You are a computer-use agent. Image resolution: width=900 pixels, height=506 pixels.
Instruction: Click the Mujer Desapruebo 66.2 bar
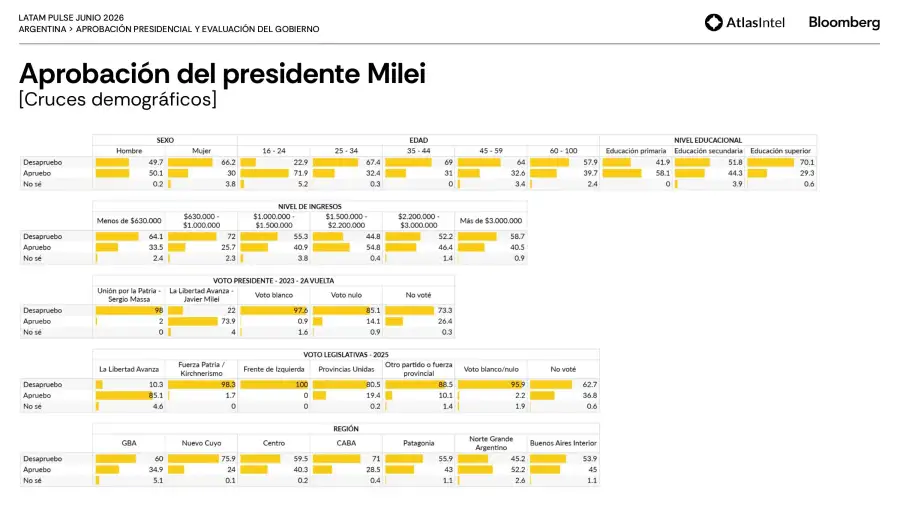pos(191,162)
